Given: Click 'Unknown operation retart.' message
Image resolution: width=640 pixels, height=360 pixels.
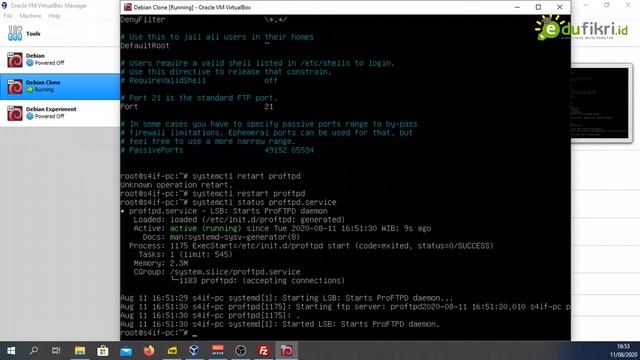Looking at the screenshot, I should coord(176,185).
